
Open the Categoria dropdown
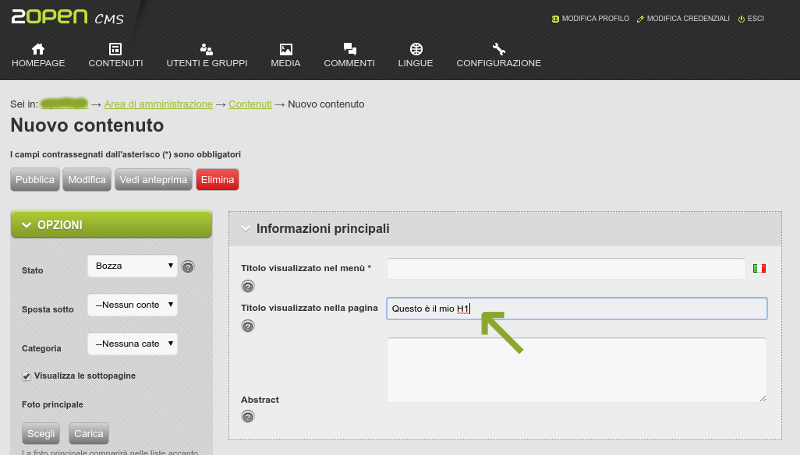click(x=133, y=344)
